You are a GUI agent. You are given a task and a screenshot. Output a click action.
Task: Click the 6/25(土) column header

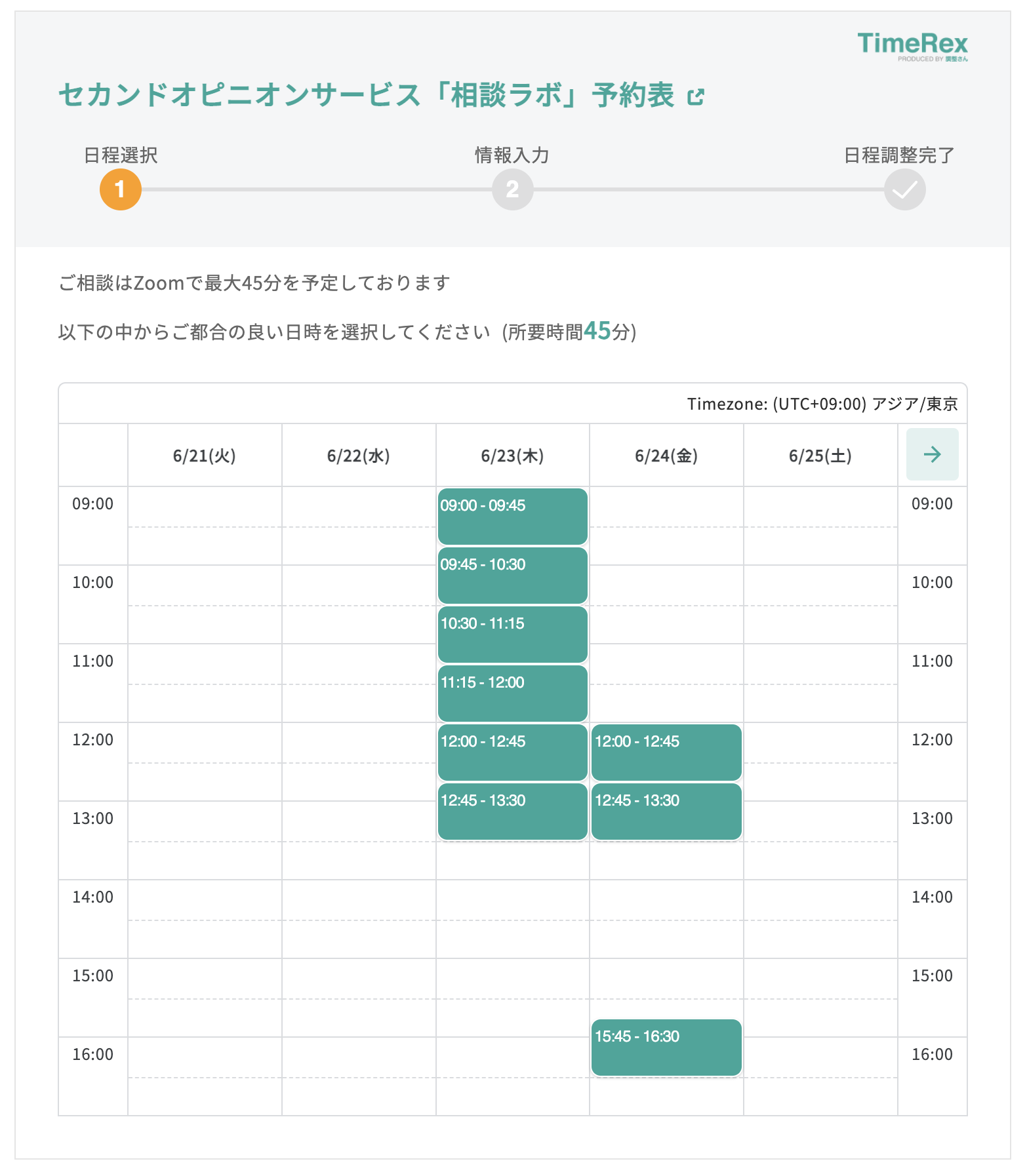[x=820, y=456]
